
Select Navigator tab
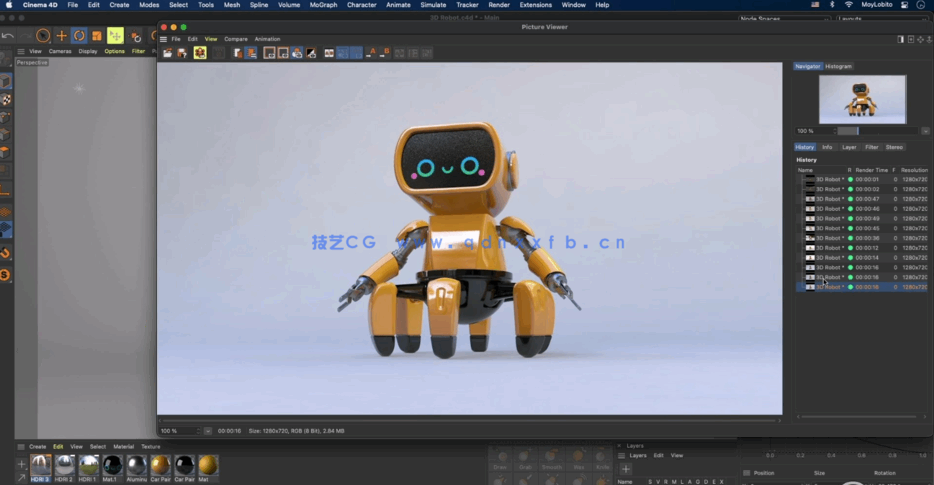[808, 66]
